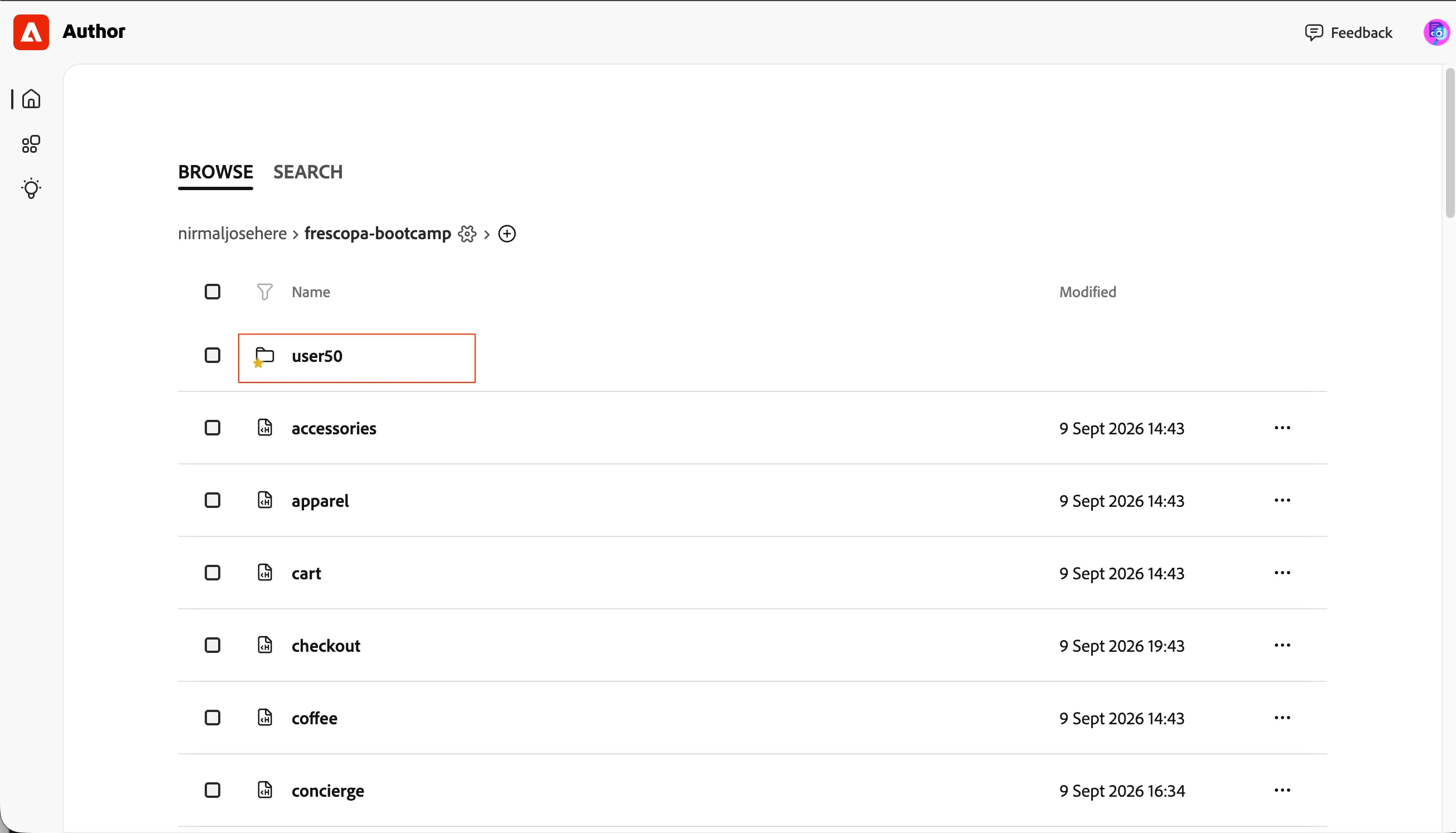Check the cart row checkbox
Screen dimensions: 1456x833
pos(213,573)
